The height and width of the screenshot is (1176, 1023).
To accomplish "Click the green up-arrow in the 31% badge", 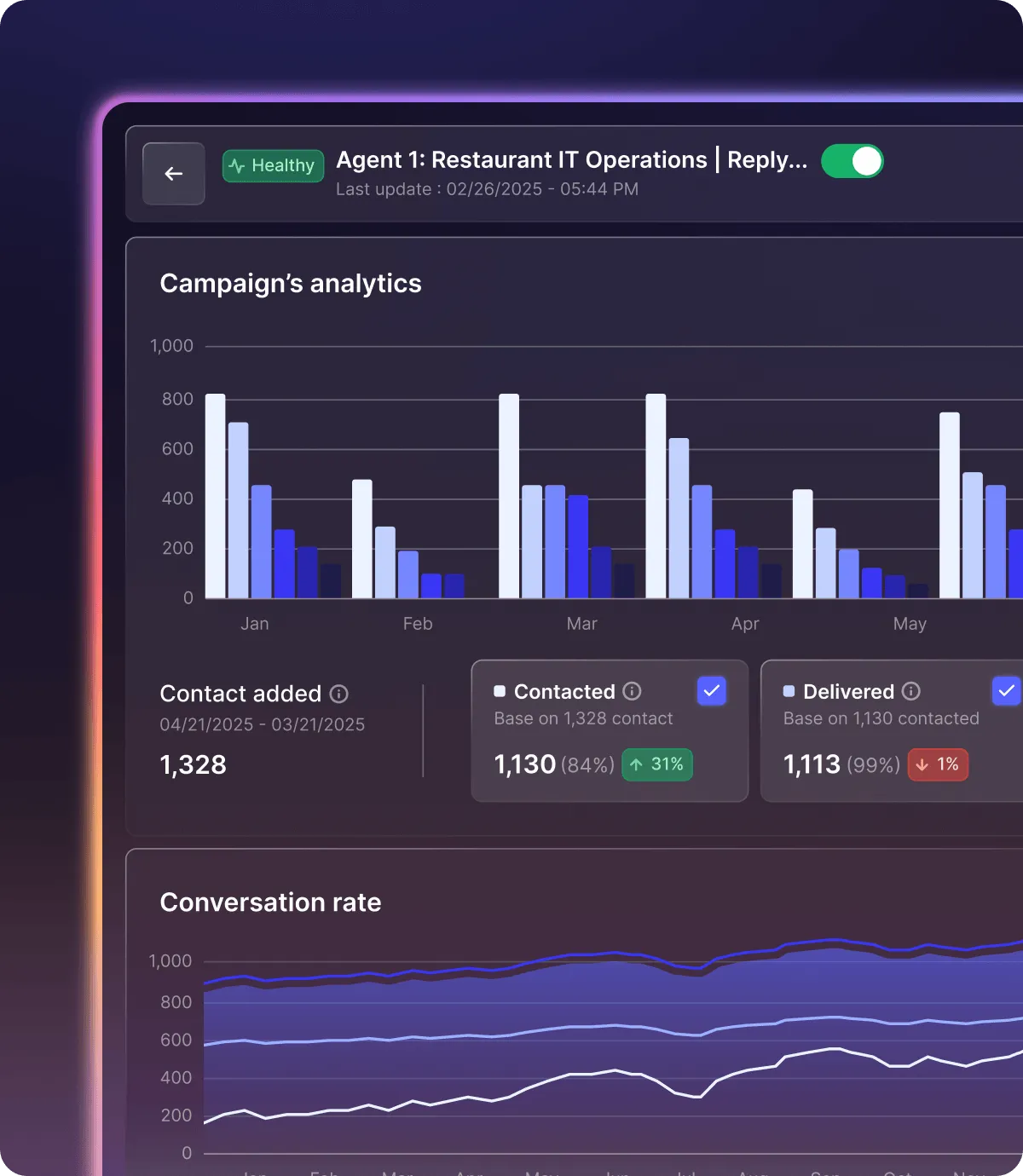I will tap(635, 764).
